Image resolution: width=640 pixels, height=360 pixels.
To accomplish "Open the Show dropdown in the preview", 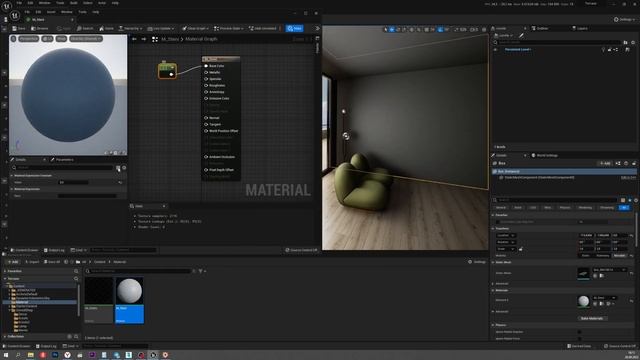I will coord(61,39).
